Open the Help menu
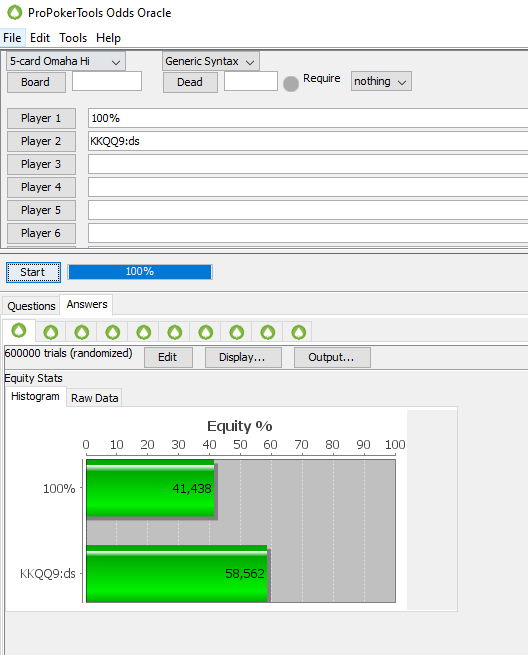528x655 pixels. [x=108, y=38]
